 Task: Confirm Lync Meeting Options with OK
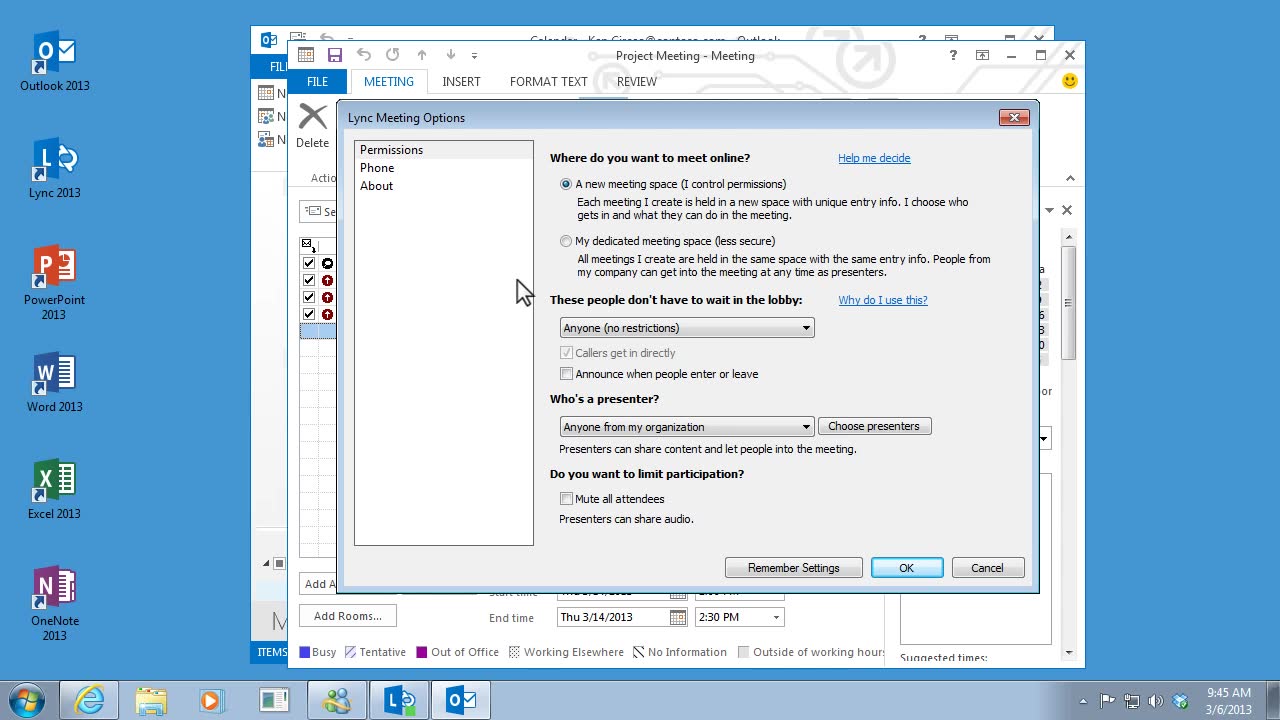(907, 568)
